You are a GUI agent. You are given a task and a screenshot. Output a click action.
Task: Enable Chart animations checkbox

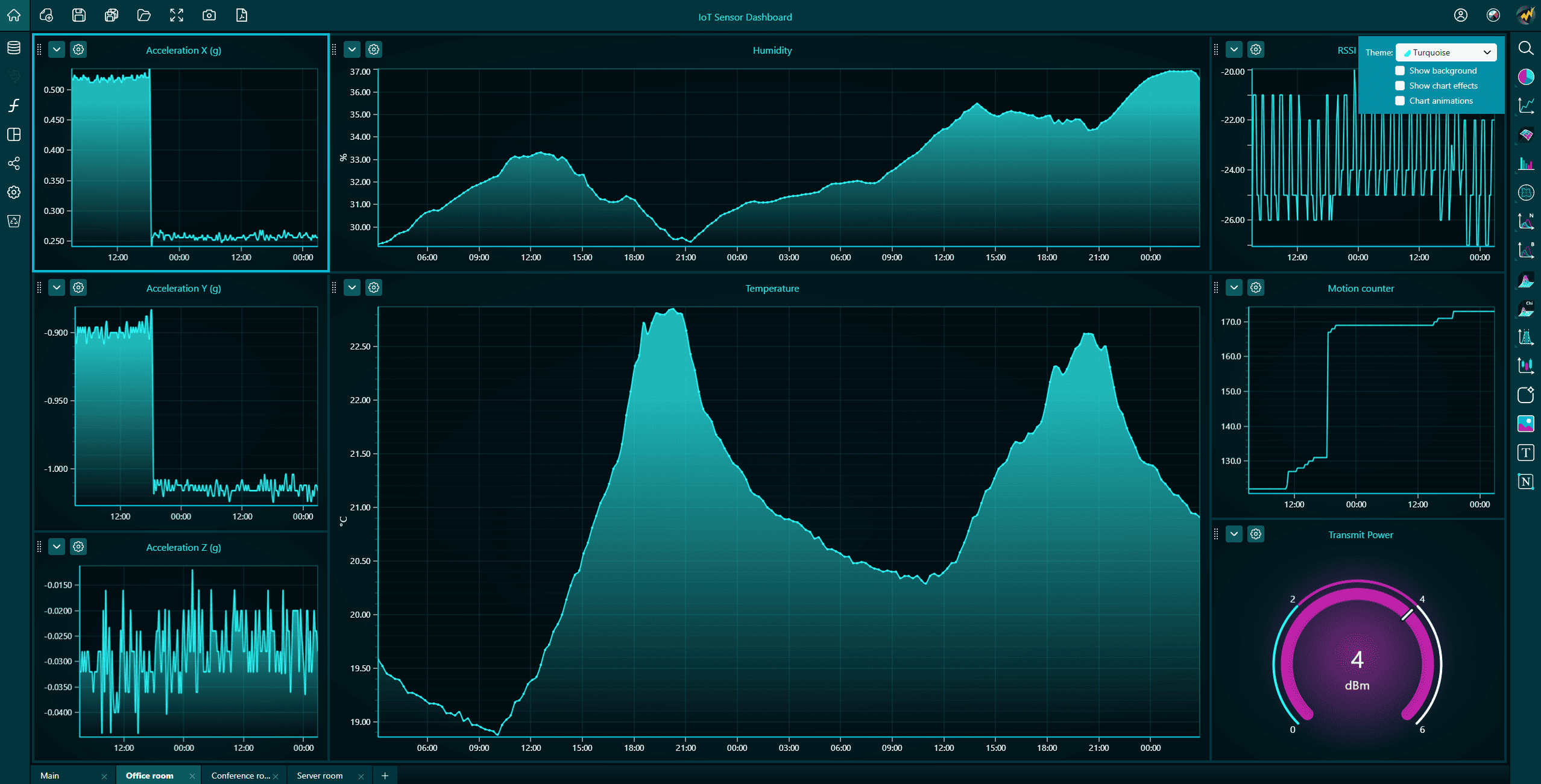[1400, 101]
